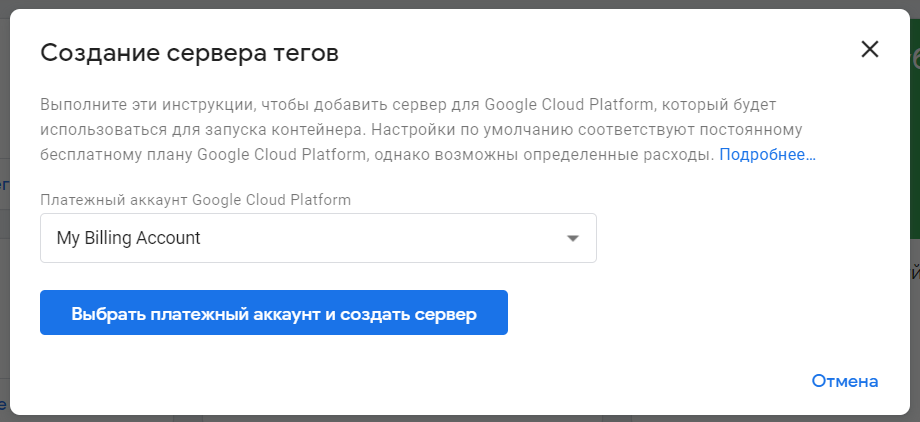Click the dimmed green area behind the dialog
Image resolution: width=920 pixels, height=422 pixels.
pos(915,150)
